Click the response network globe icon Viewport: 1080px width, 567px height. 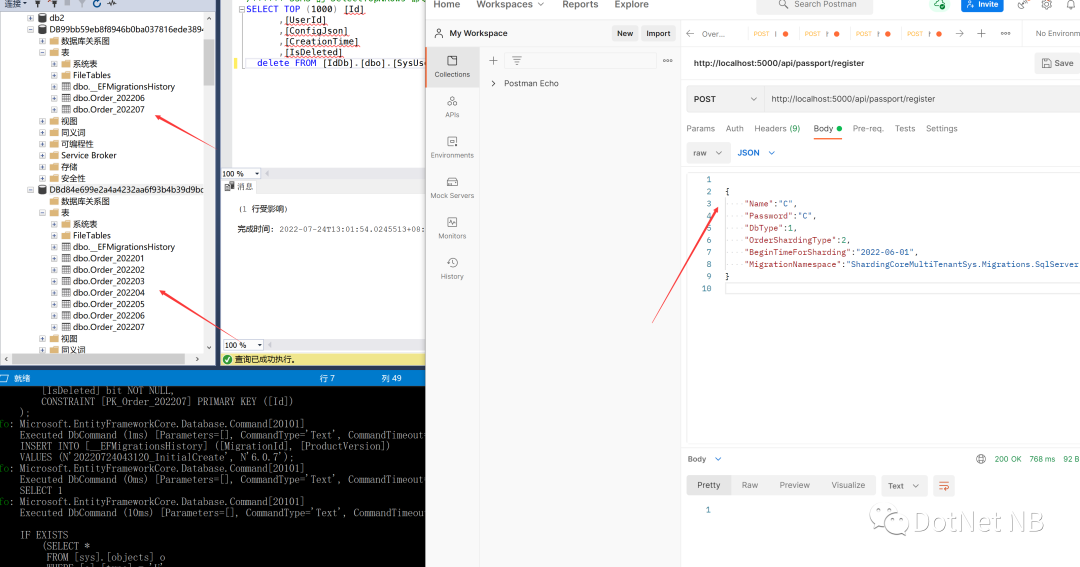[981, 459]
